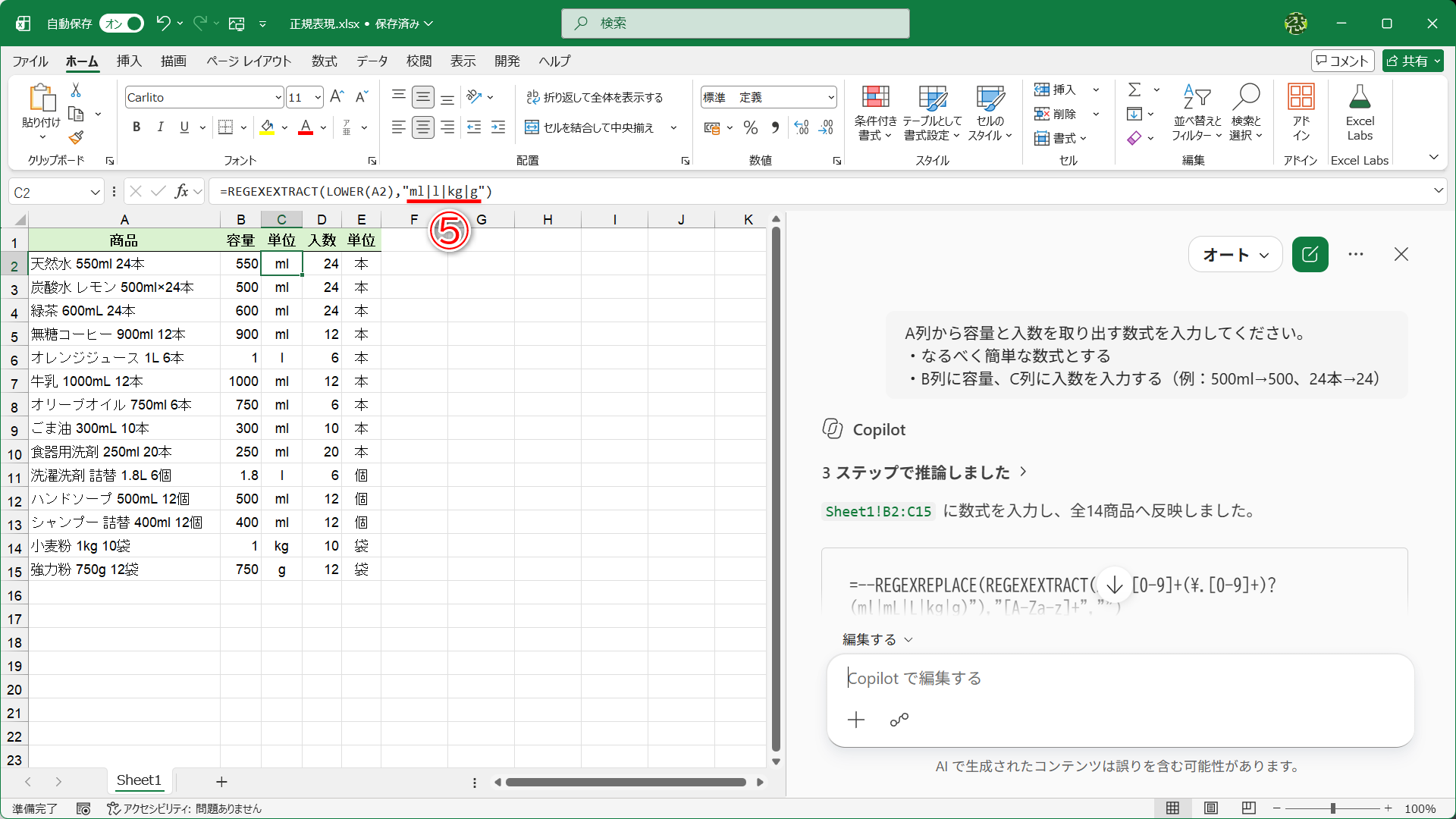Click the Borders icon
1456x819 pixels.
click(225, 127)
